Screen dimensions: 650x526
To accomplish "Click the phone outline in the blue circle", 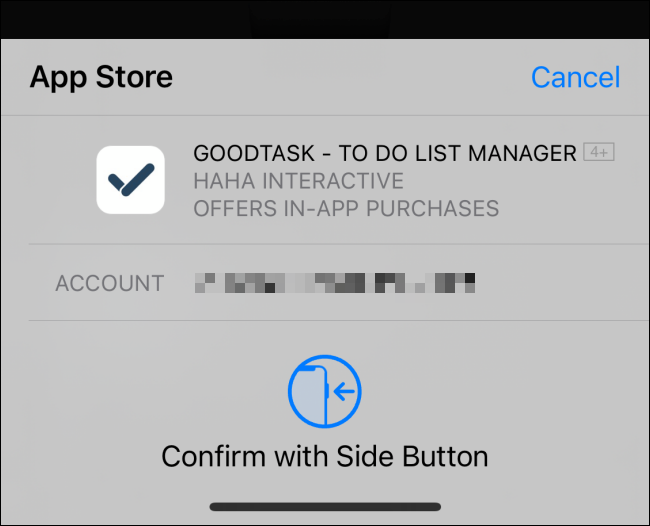I will point(313,393).
